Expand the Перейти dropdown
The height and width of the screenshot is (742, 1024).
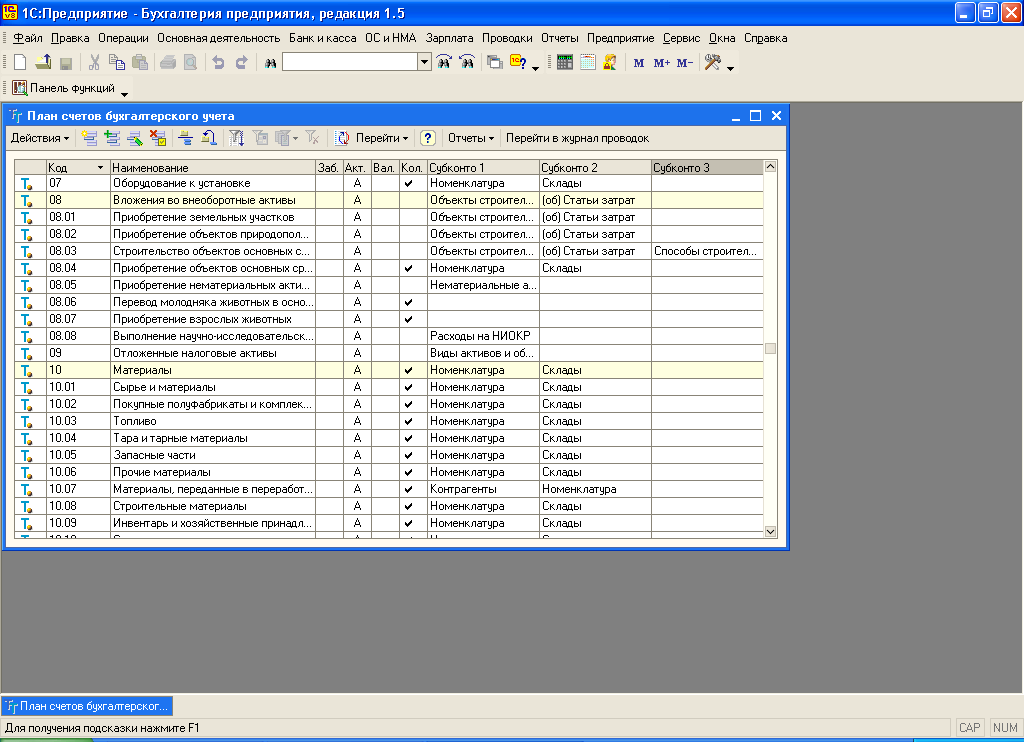click(x=382, y=138)
